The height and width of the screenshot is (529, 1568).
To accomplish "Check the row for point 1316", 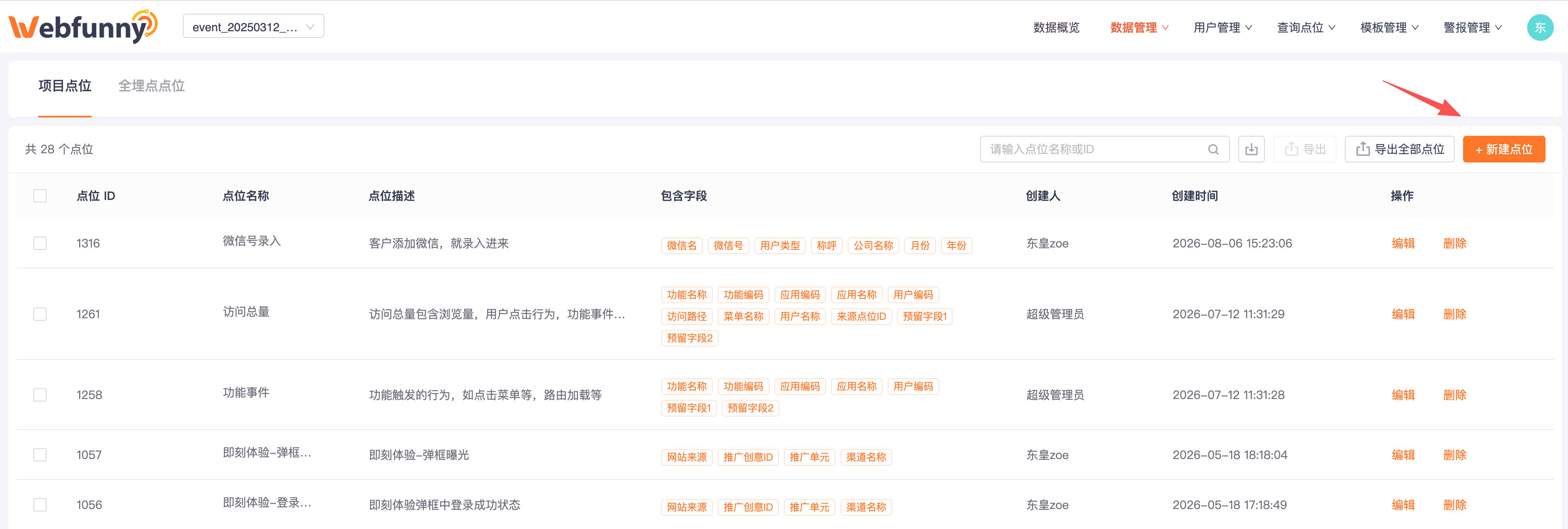I will pos(40,244).
